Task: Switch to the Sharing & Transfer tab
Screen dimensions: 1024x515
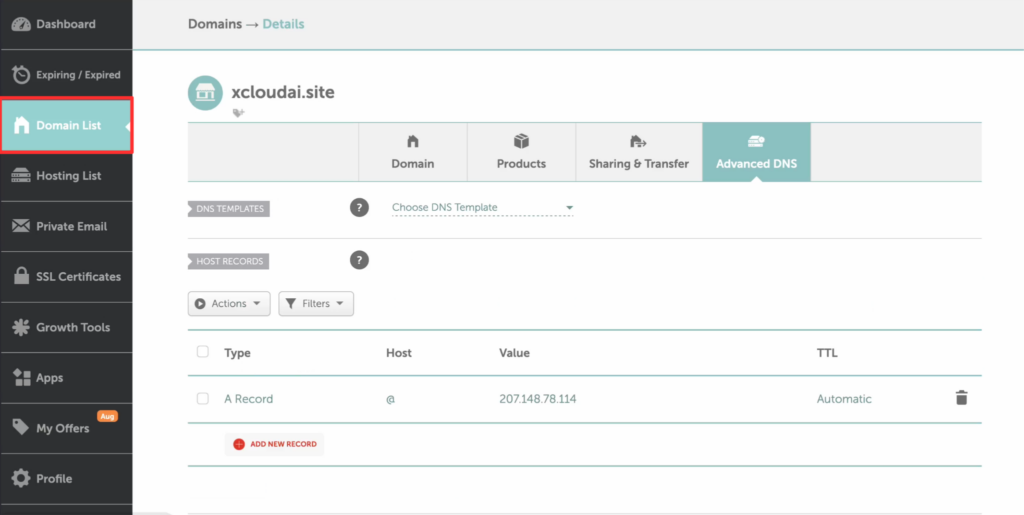Action: (639, 152)
